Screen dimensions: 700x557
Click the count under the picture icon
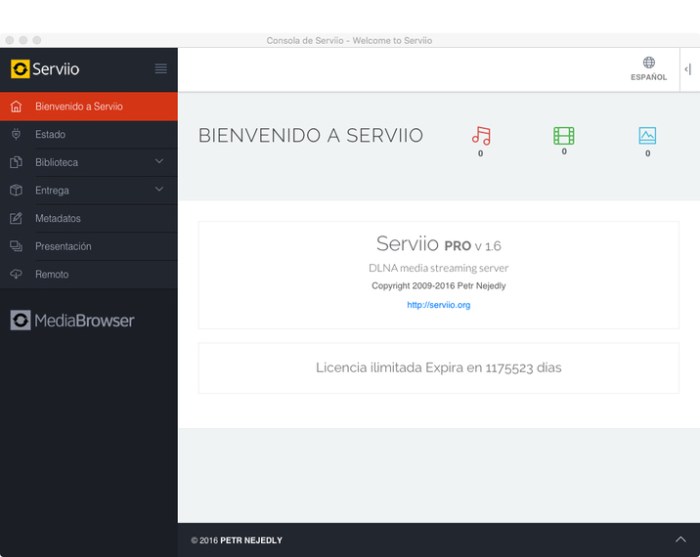(647, 154)
